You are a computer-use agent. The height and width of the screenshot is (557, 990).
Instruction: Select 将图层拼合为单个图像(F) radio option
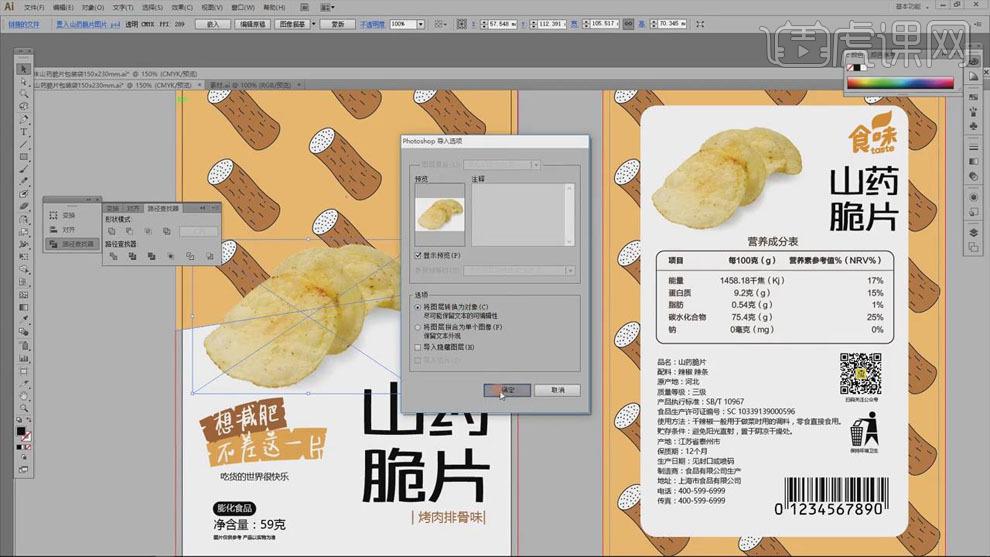point(418,328)
